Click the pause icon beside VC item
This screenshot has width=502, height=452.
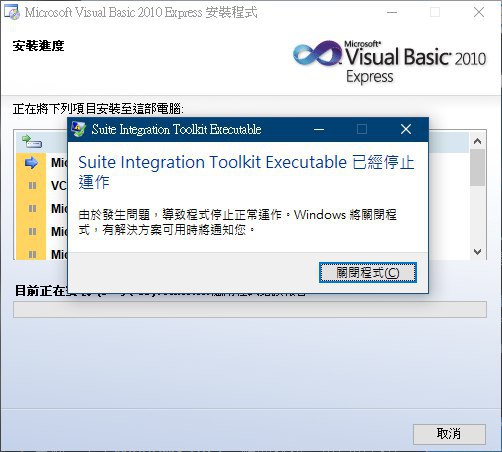pos(32,185)
